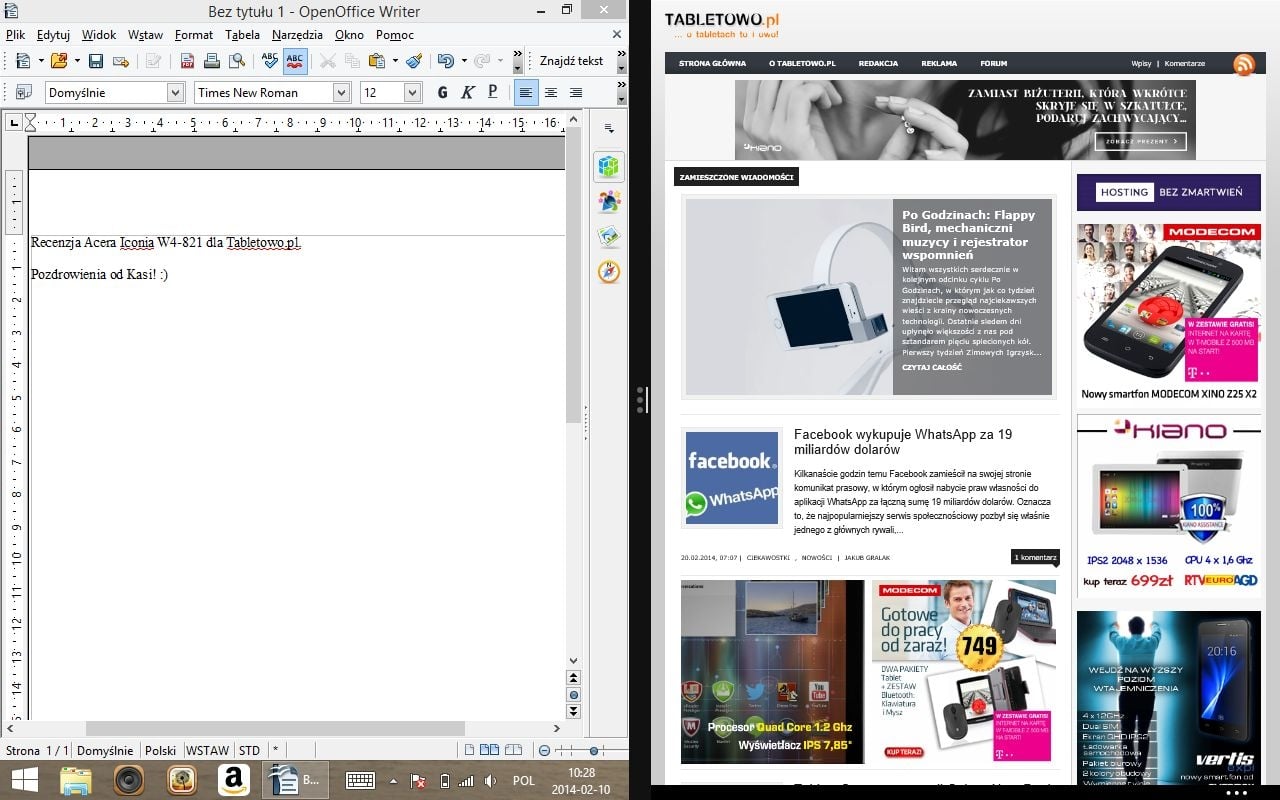Expand the font size 12 dropdown
The image size is (1280, 800).
coord(412,92)
